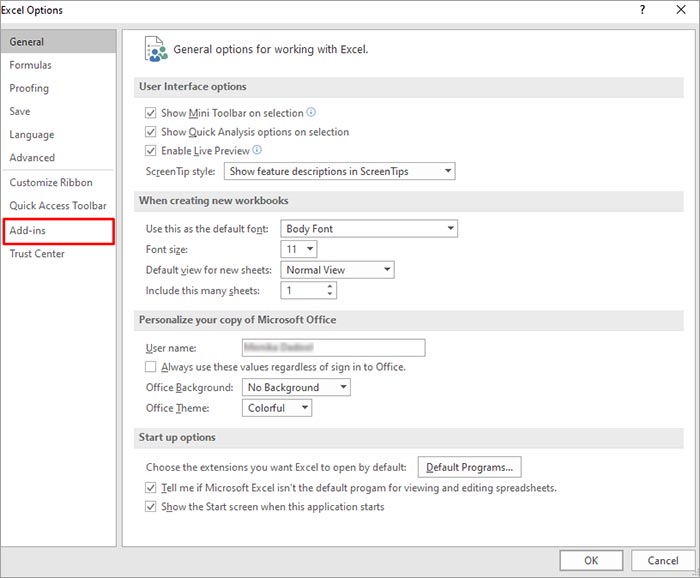Open the default font Body Font dropdown

click(369, 229)
